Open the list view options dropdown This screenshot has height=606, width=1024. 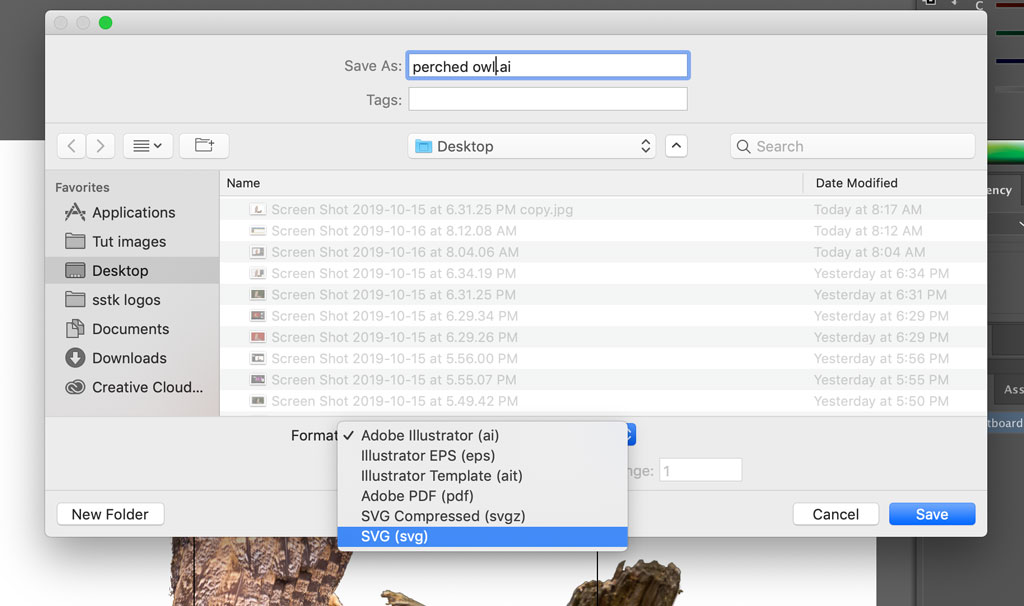[148, 146]
